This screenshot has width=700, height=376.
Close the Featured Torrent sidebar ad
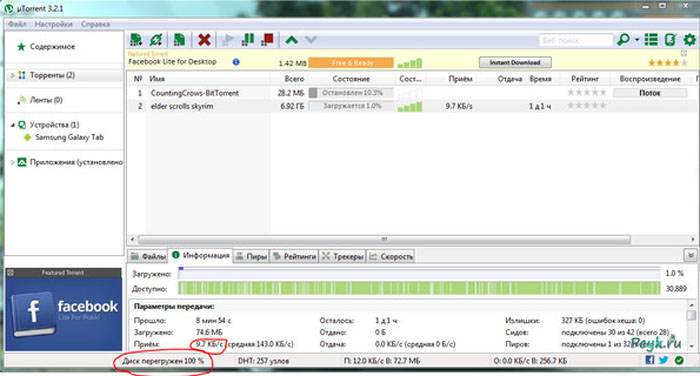[10, 272]
